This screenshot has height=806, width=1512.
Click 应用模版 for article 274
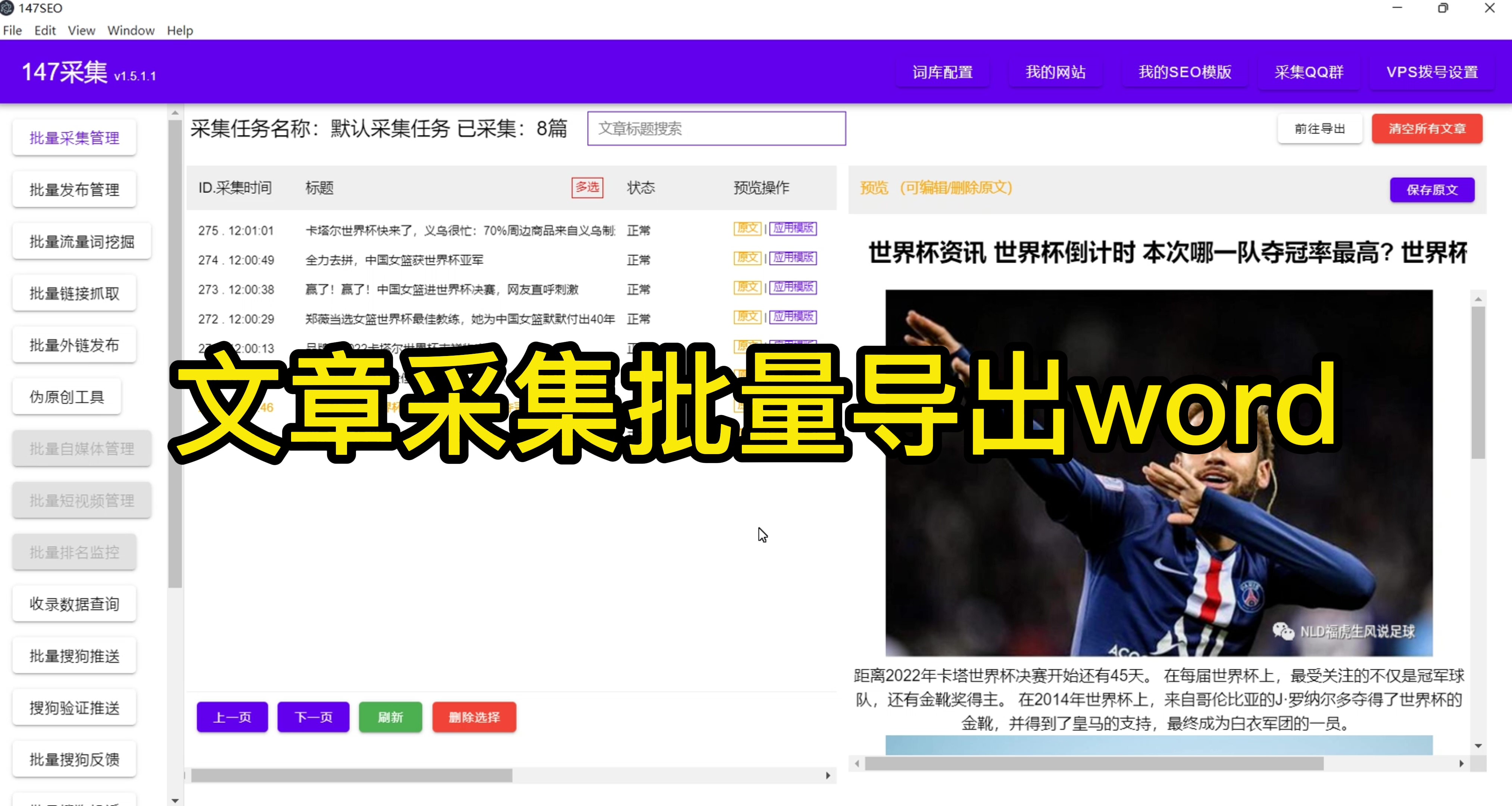(794, 258)
